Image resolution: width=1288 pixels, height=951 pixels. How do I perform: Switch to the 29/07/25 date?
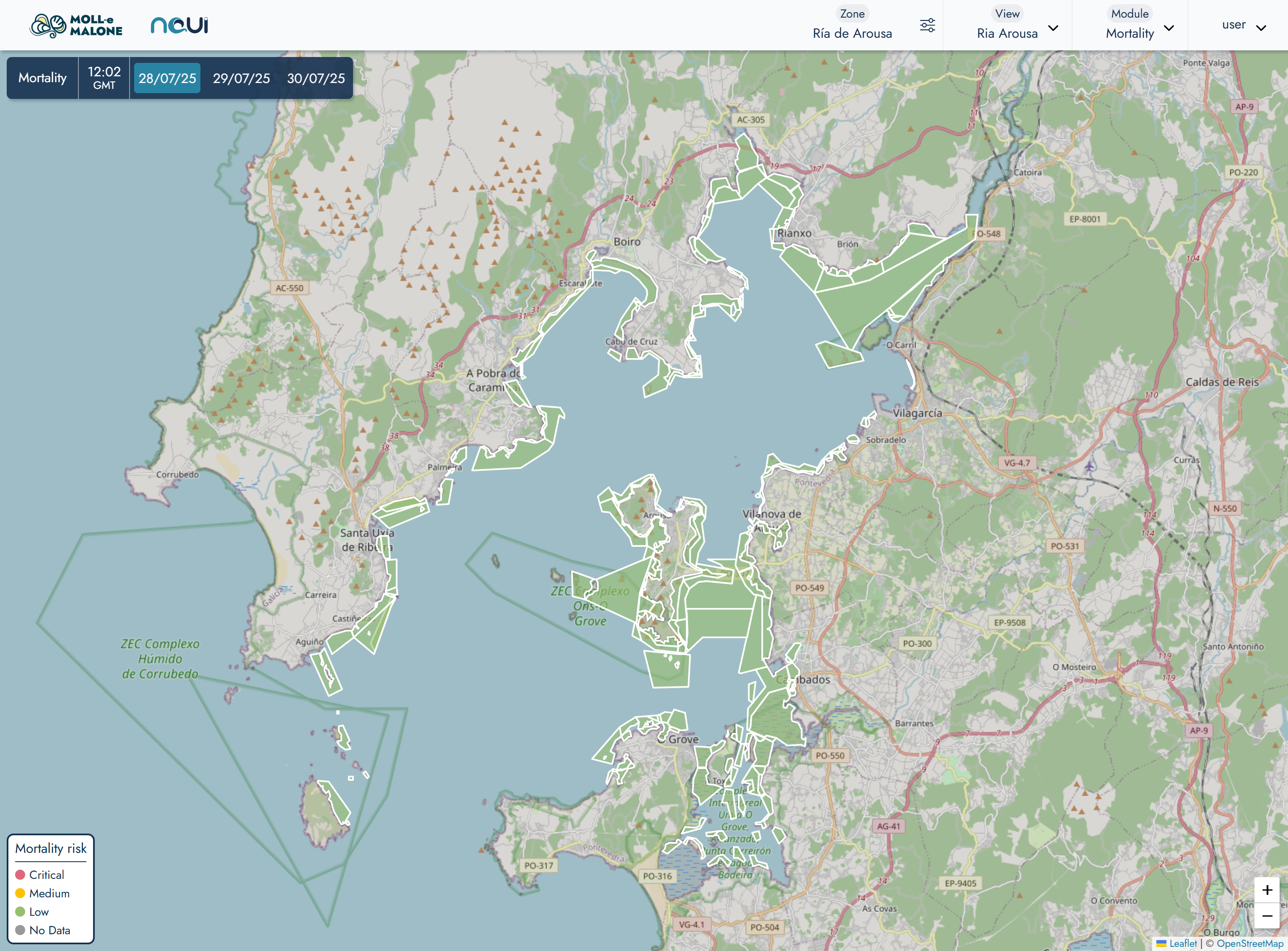(241, 78)
